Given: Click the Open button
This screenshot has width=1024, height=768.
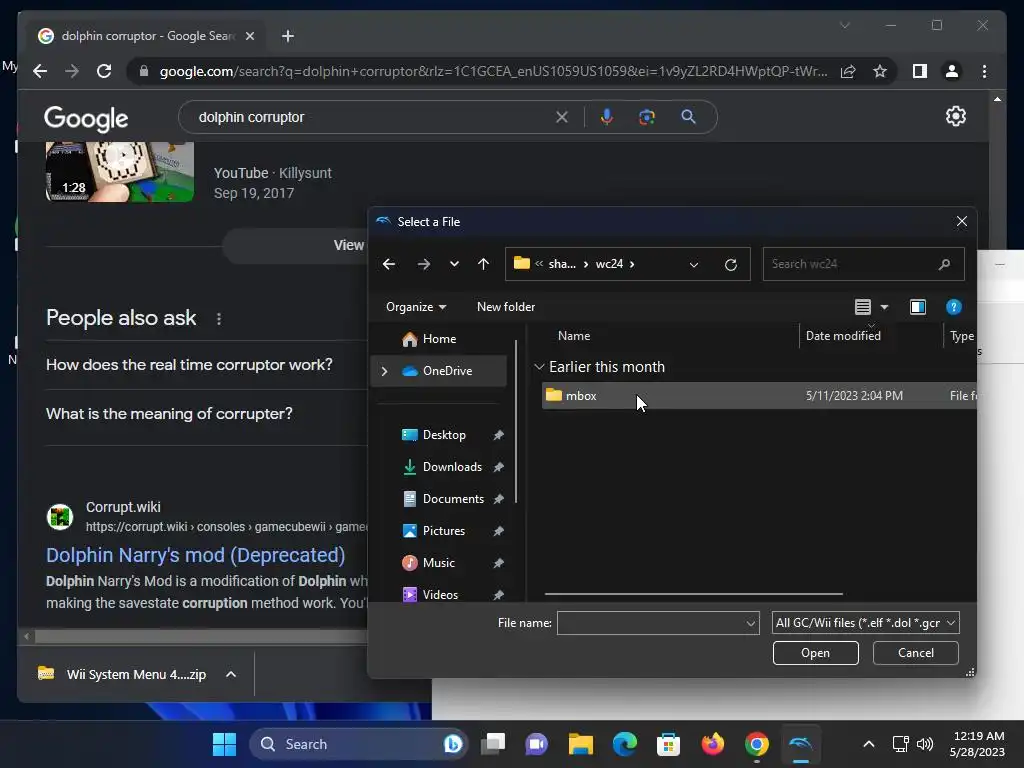Looking at the screenshot, I should click(815, 653).
